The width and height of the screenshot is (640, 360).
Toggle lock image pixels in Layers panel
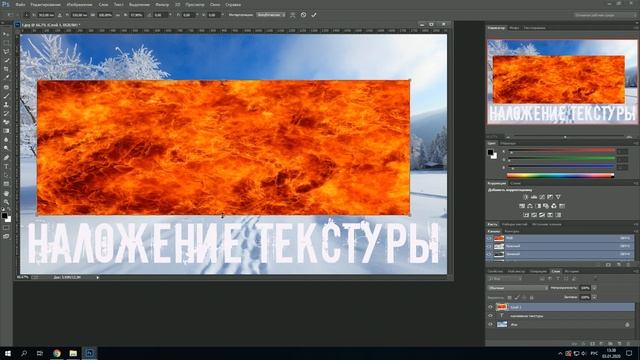(517, 298)
